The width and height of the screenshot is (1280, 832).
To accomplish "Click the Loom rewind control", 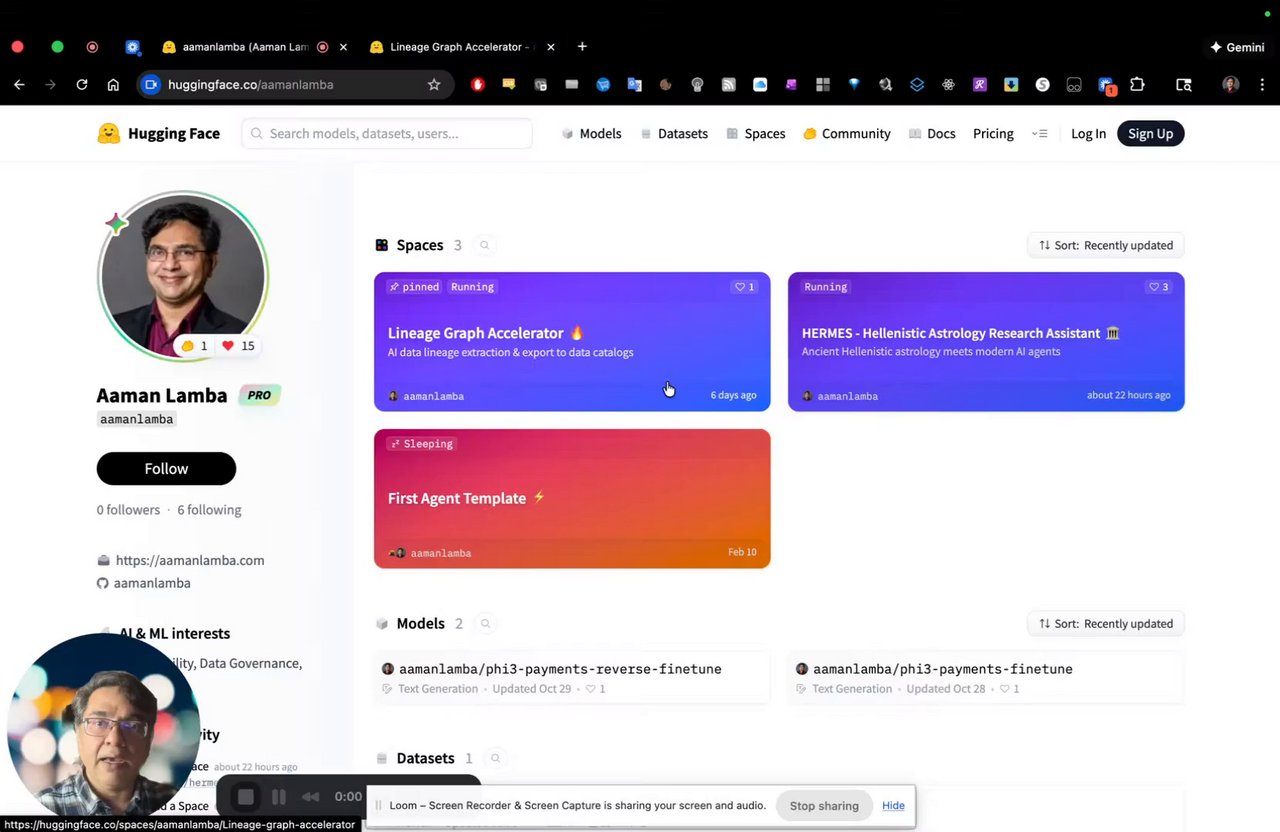I will (x=311, y=797).
